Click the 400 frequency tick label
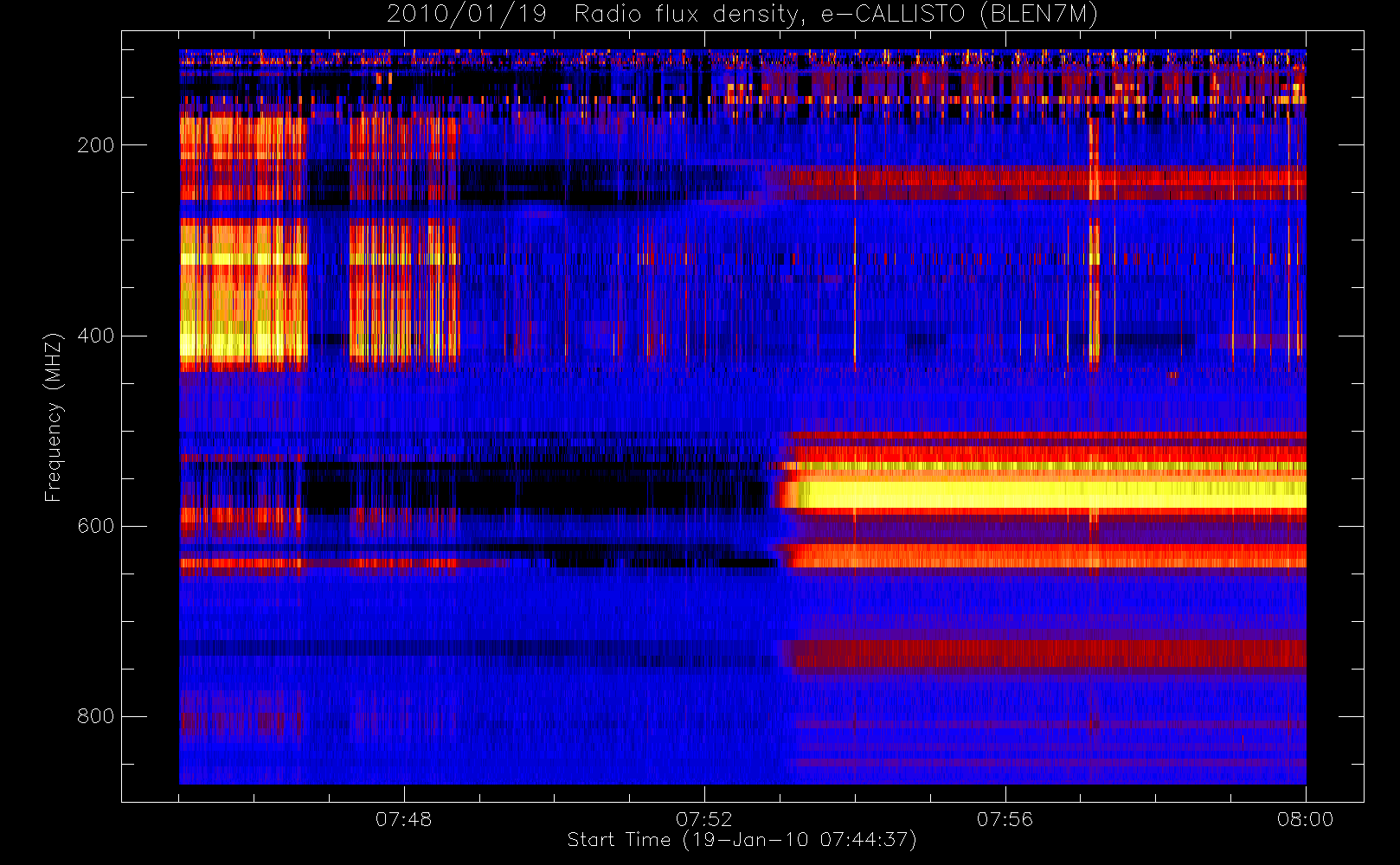This screenshot has height=865, width=1400. point(95,336)
